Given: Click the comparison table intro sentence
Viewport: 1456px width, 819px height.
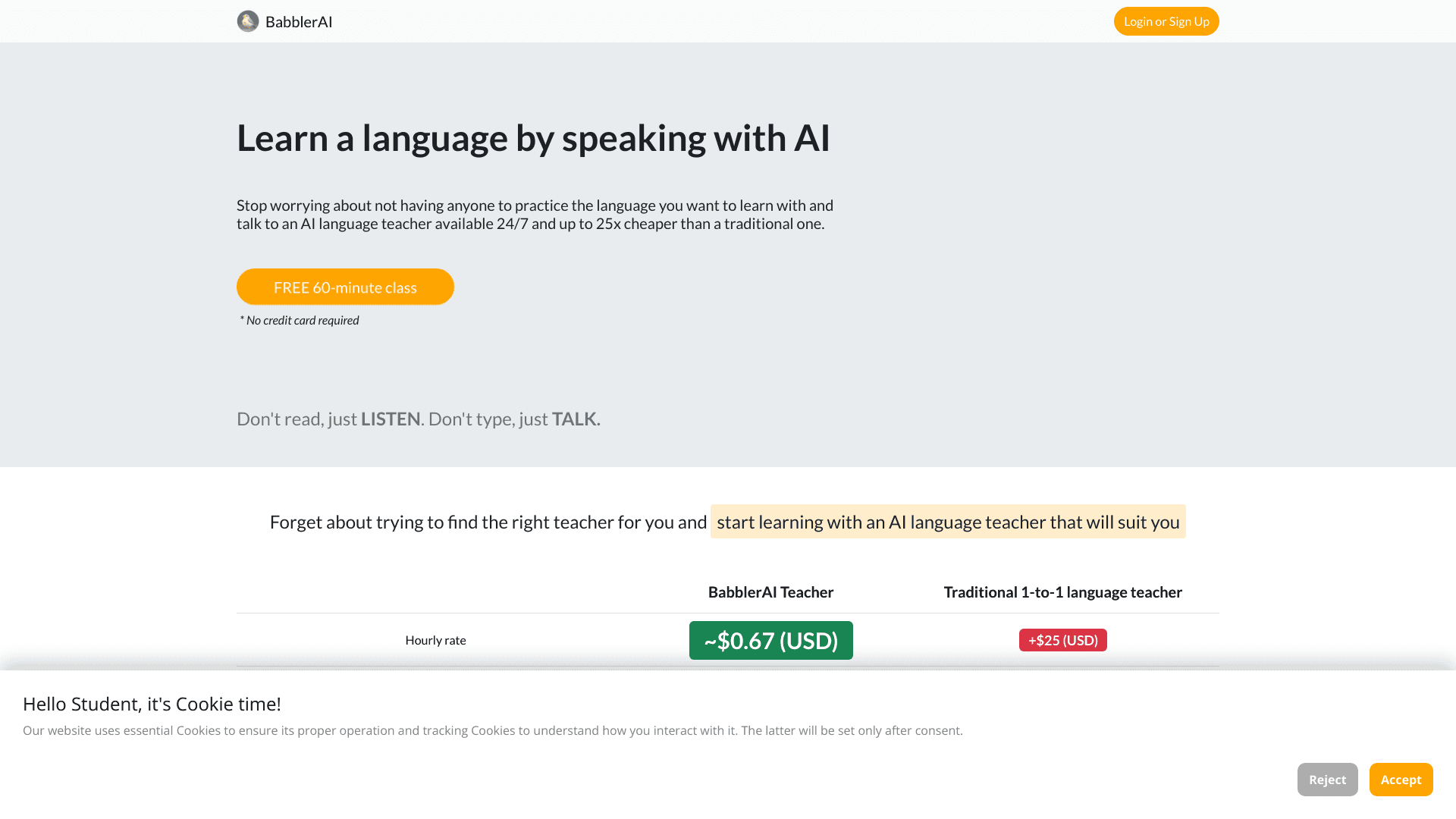Looking at the screenshot, I should pyautogui.click(x=488, y=522).
